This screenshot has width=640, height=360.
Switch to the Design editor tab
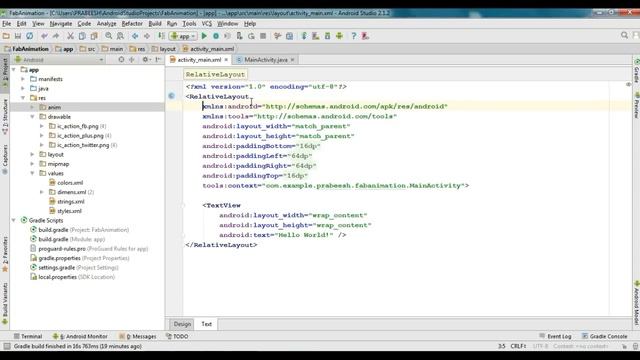tap(182, 324)
